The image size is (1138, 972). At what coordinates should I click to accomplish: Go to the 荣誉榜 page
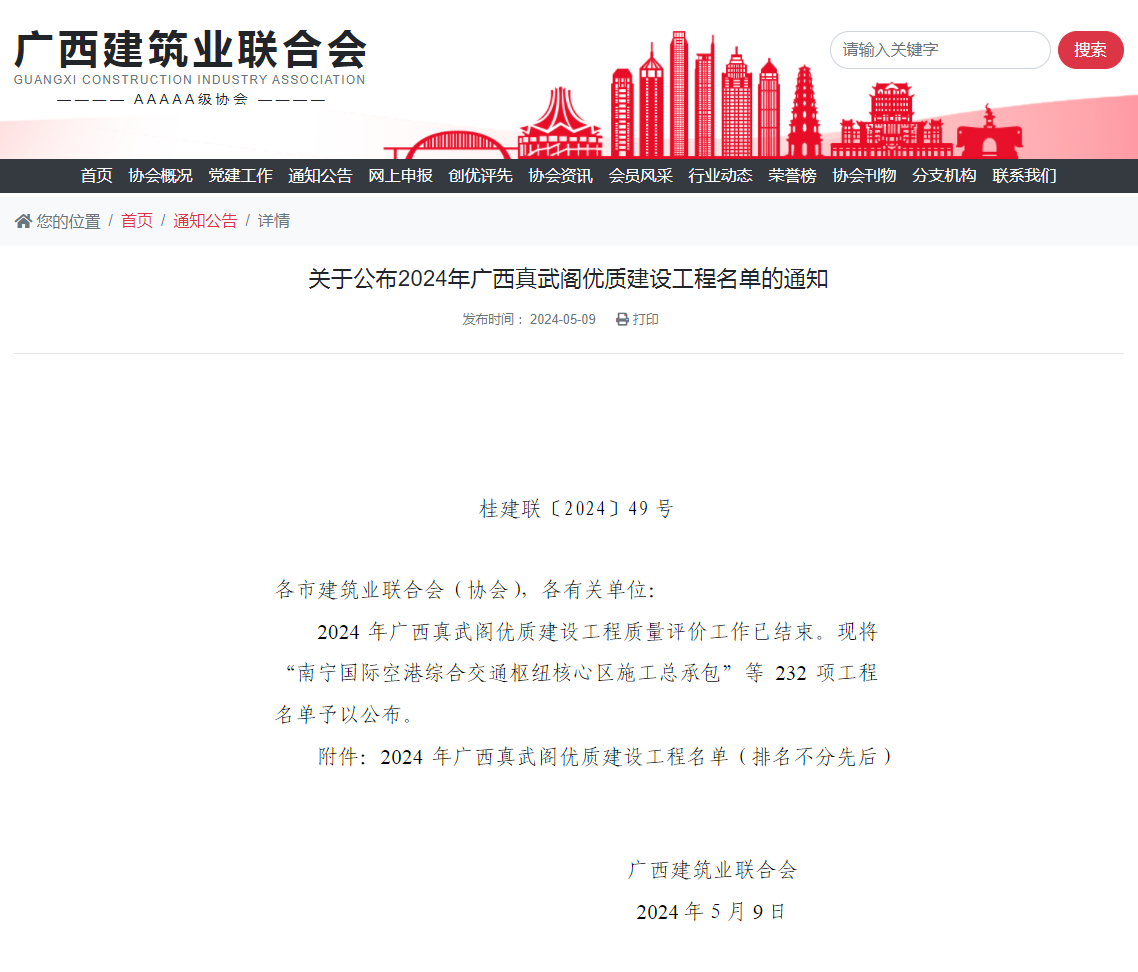pyautogui.click(x=792, y=176)
